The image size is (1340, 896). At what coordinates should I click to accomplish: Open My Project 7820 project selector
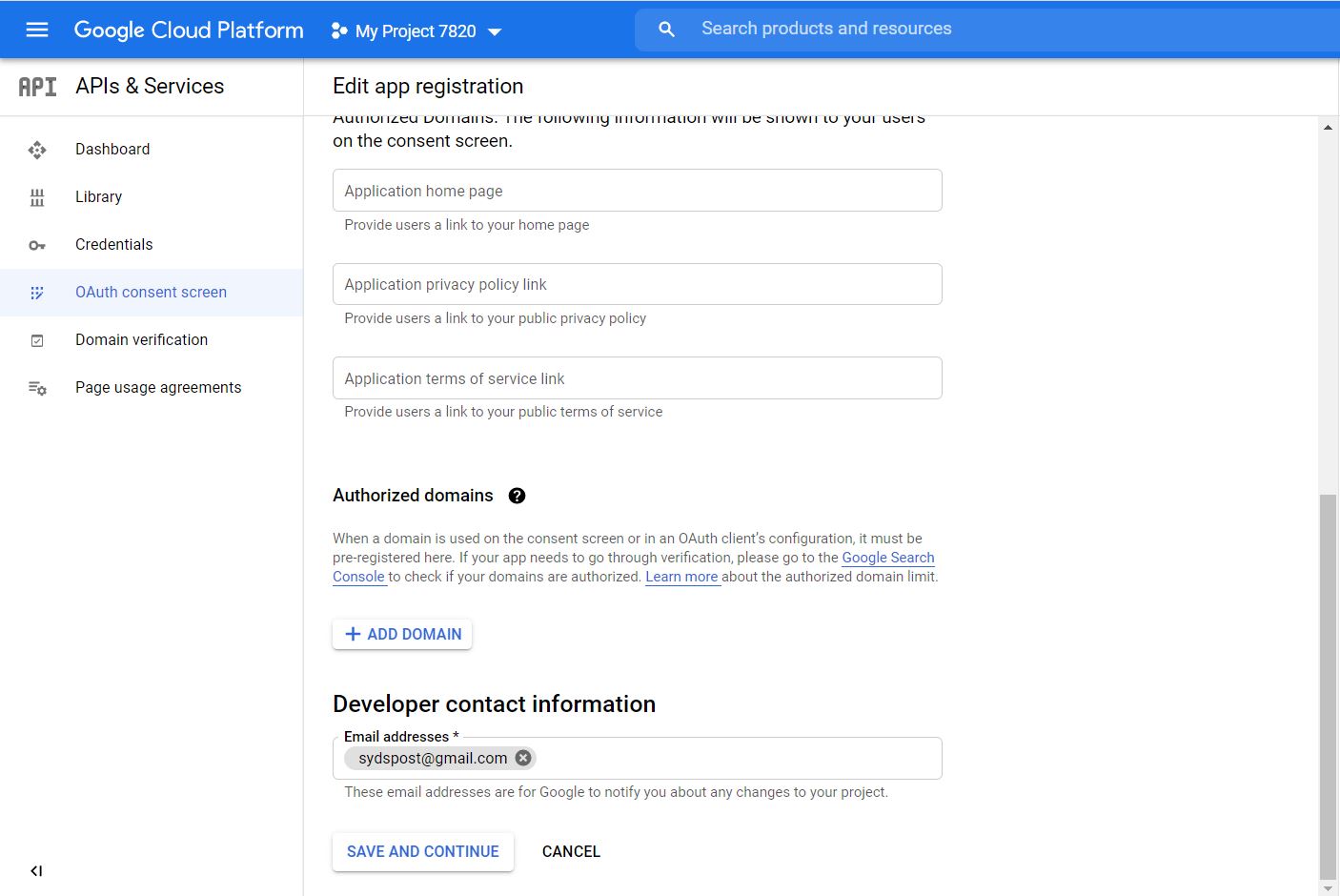click(416, 31)
